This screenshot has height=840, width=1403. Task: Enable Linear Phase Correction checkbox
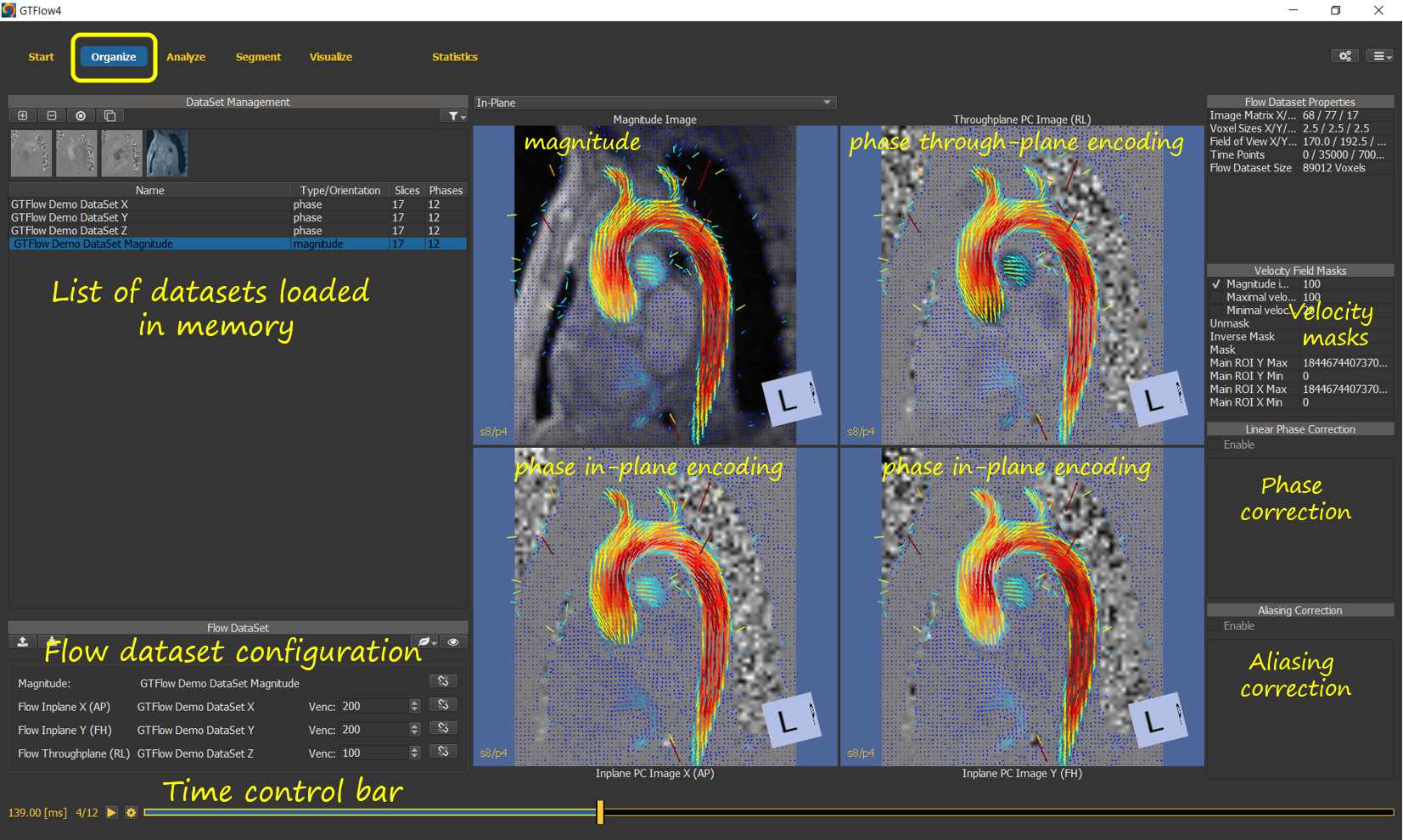click(x=1215, y=445)
